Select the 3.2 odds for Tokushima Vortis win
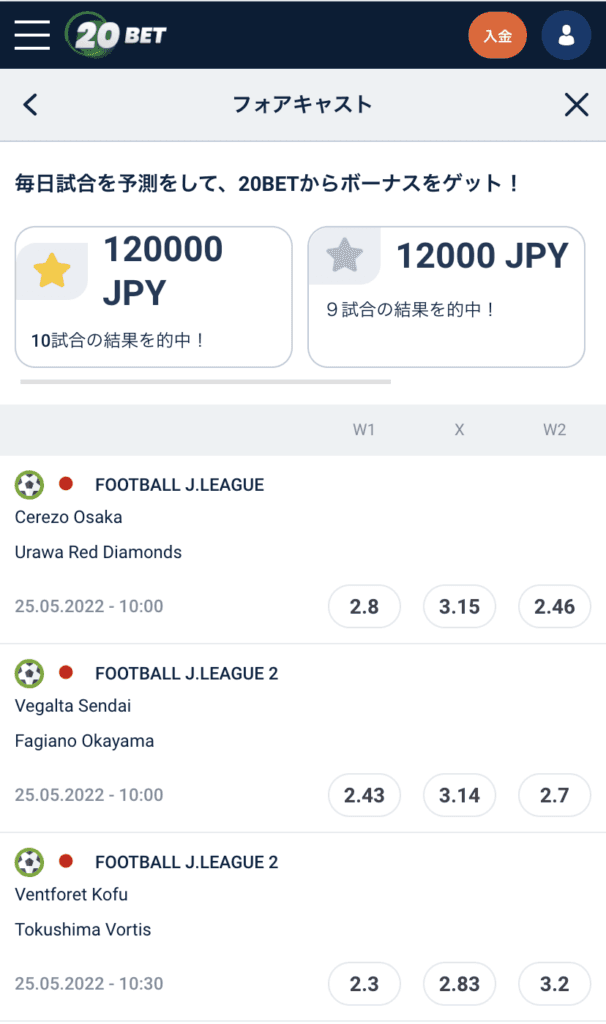 [x=554, y=984]
